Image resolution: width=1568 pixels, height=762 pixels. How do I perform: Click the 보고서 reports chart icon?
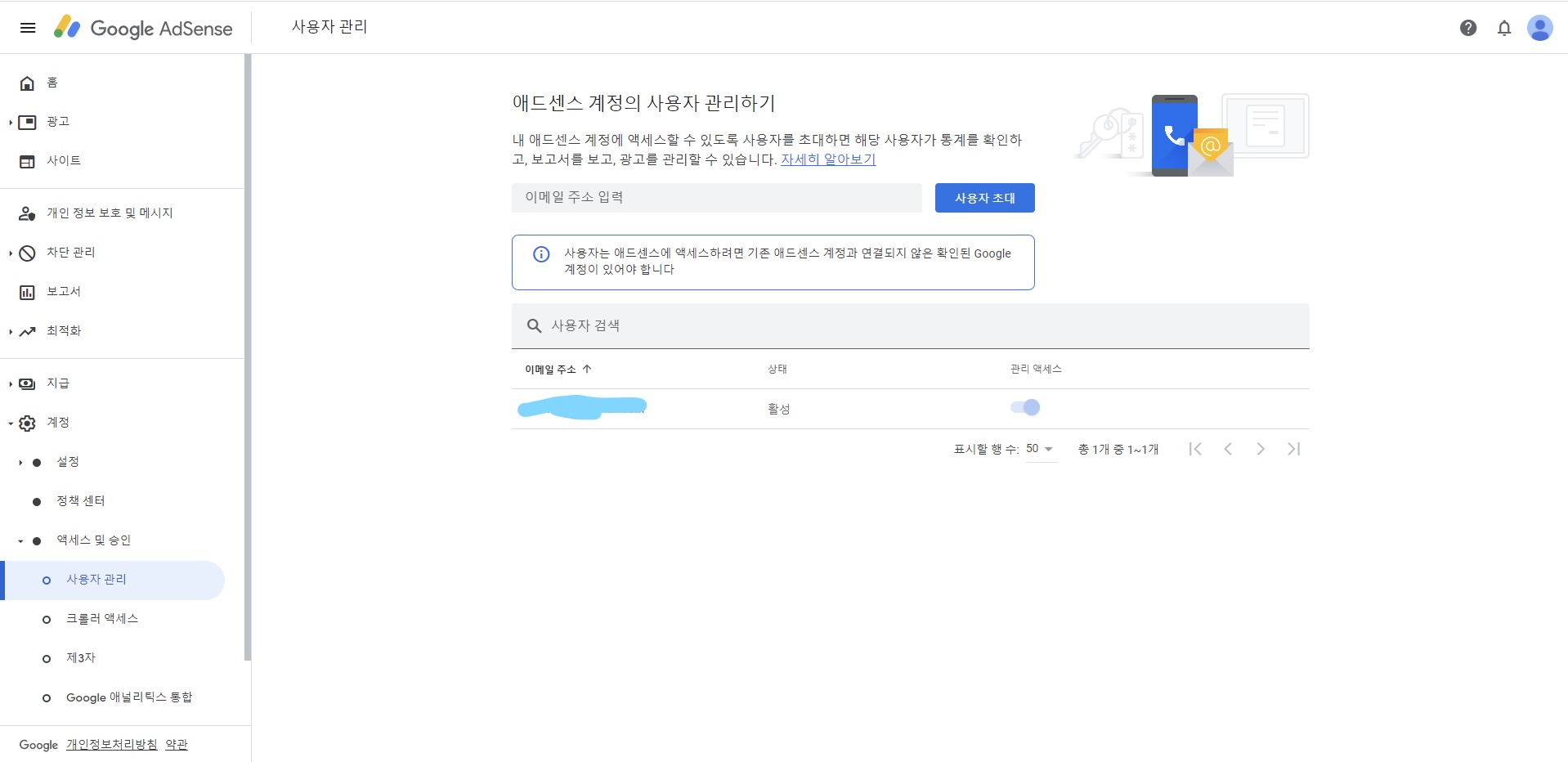tap(27, 292)
